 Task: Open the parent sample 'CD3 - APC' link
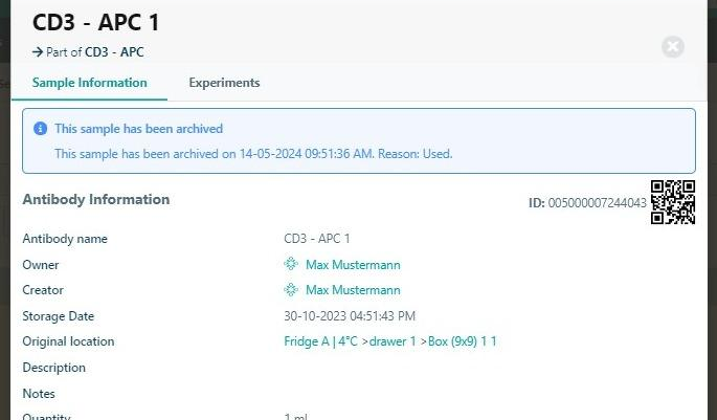[x=114, y=52]
